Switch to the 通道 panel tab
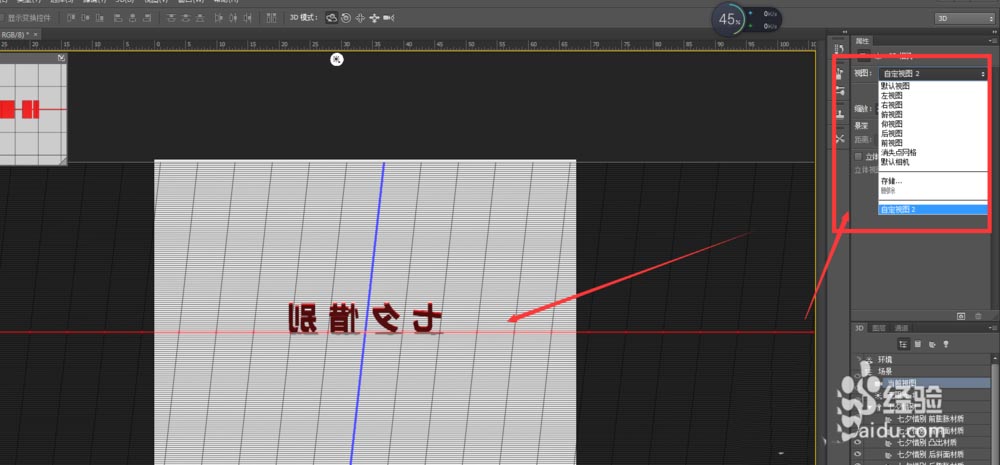1000x465 pixels. 901,328
